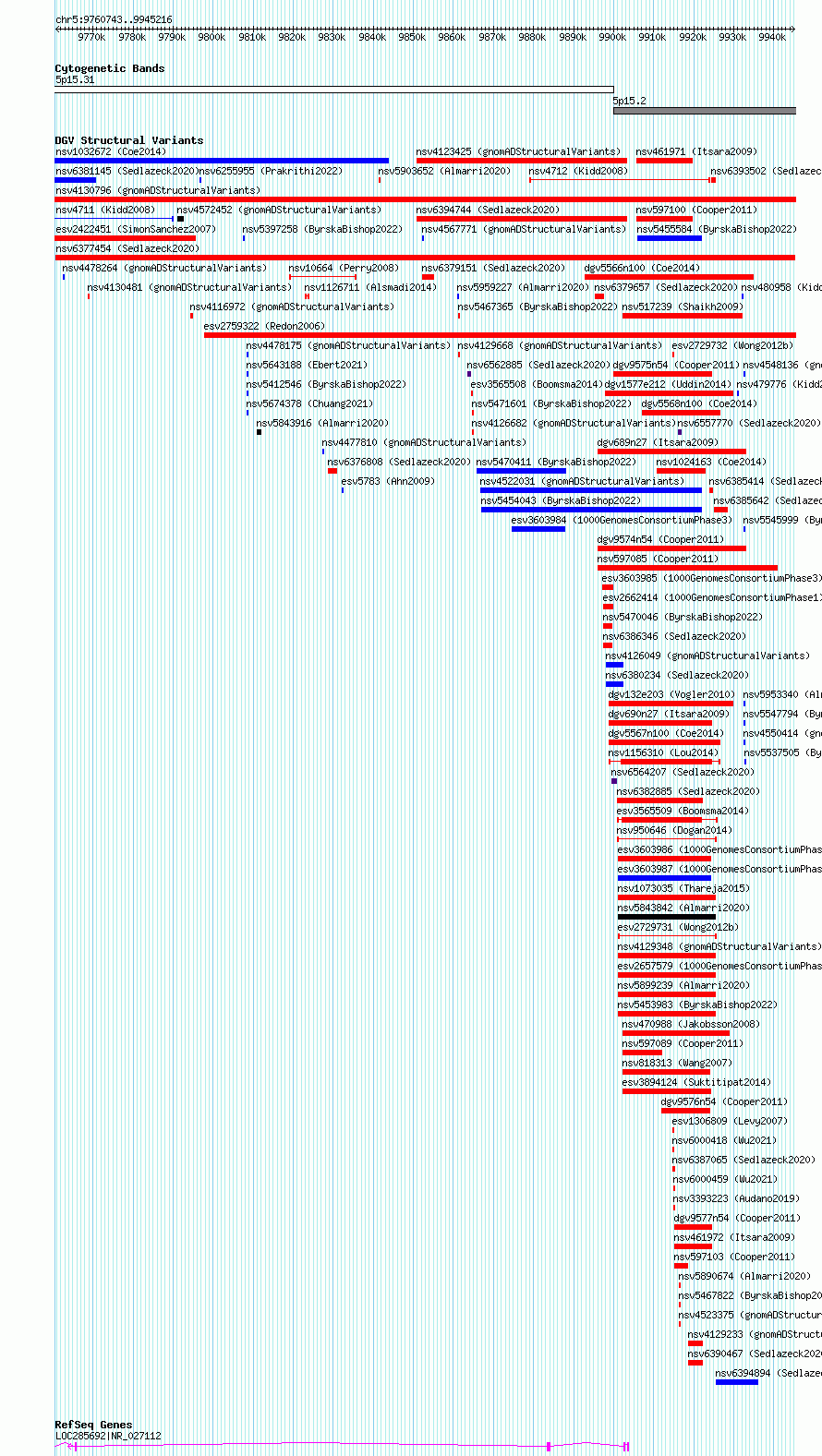Open variant nsv461971 (Itsara2009)
The width and height of the screenshot is (822, 1456).
(x=696, y=151)
